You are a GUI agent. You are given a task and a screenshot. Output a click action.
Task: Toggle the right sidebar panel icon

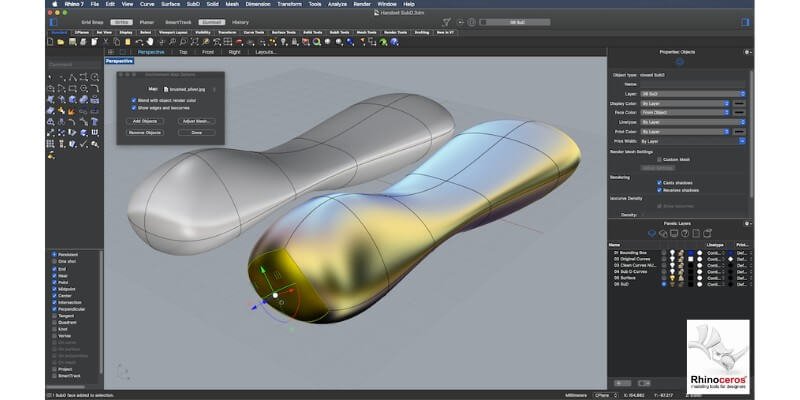point(745,22)
